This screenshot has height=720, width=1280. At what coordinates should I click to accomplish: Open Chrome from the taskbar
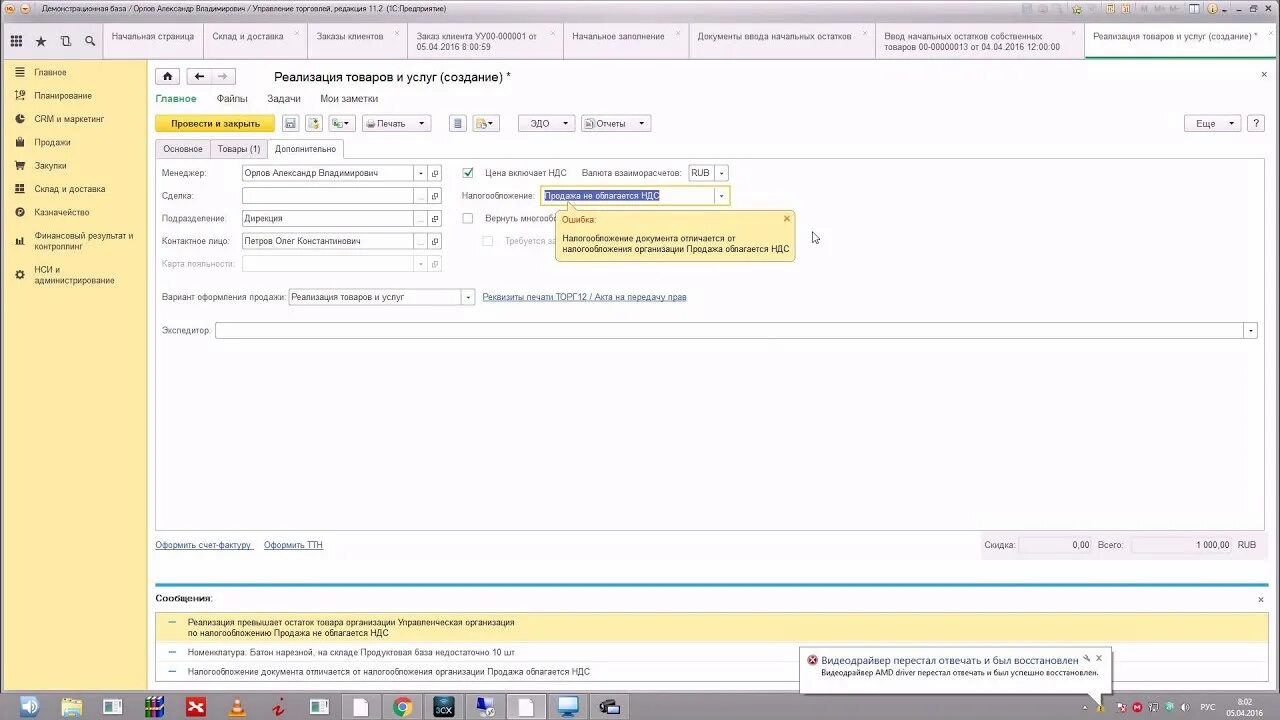click(402, 707)
